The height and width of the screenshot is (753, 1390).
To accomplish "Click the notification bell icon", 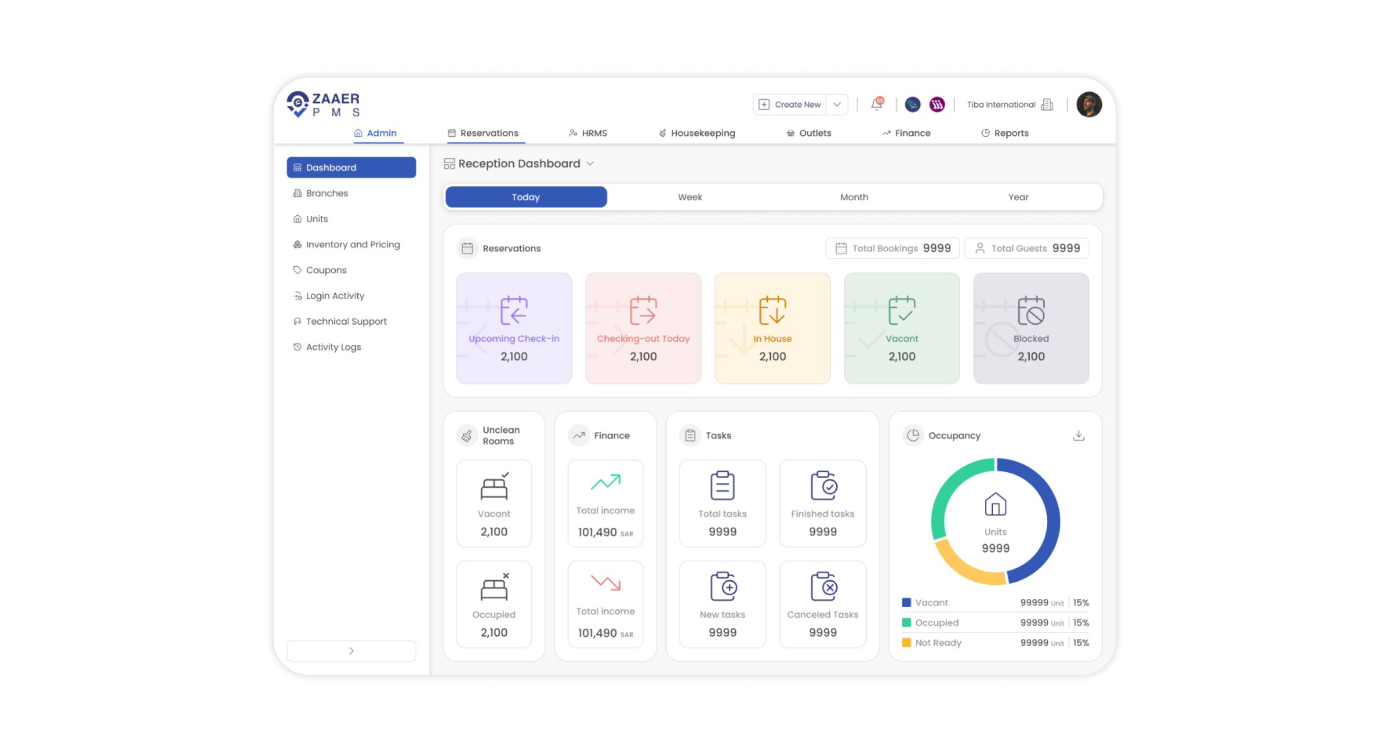I will coord(877,105).
